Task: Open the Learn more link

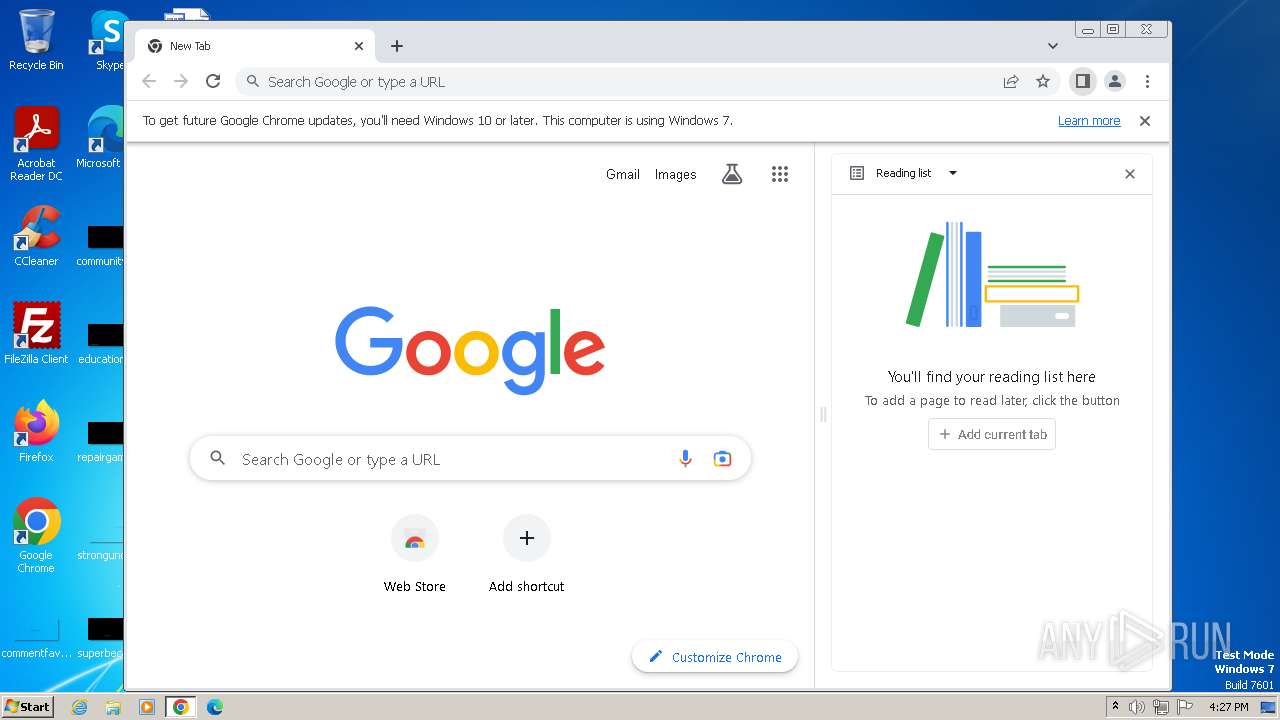Action: click(x=1089, y=121)
